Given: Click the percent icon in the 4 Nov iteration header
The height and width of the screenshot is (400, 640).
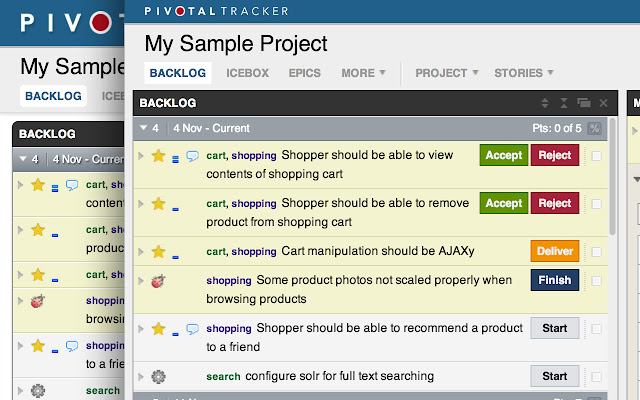Looking at the screenshot, I should coord(594,129).
